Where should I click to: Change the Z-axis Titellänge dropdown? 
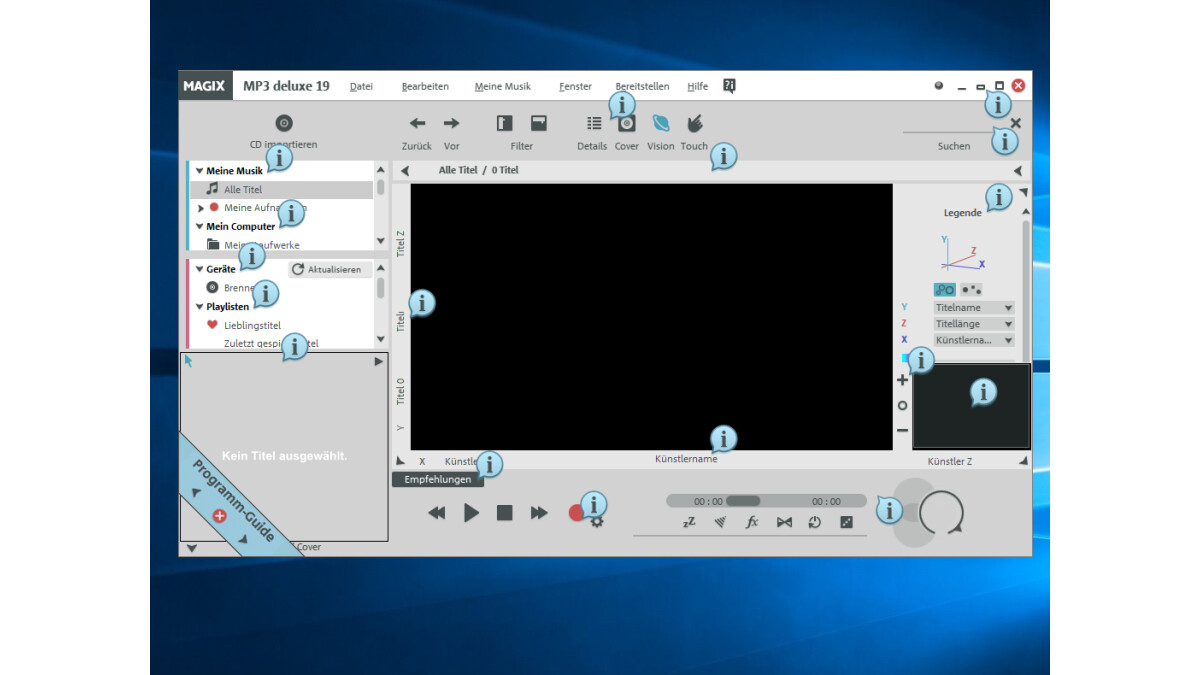[x=972, y=323]
